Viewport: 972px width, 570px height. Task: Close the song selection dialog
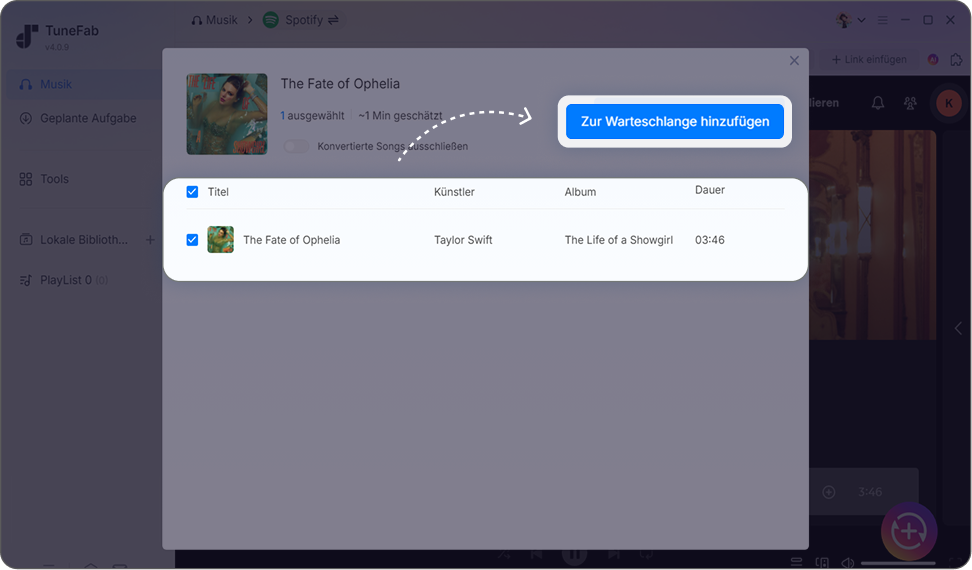pyautogui.click(x=794, y=61)
